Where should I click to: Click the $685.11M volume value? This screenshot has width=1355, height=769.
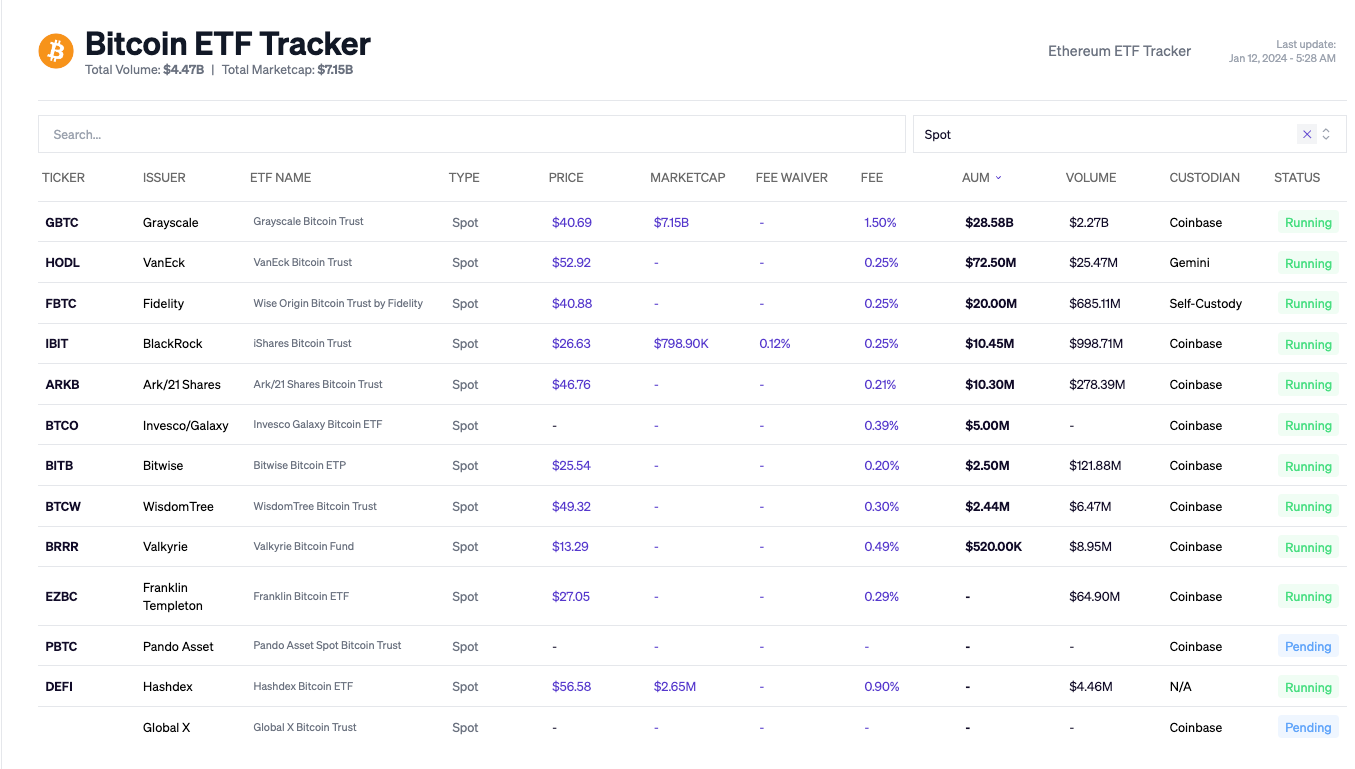point(1095,304)
